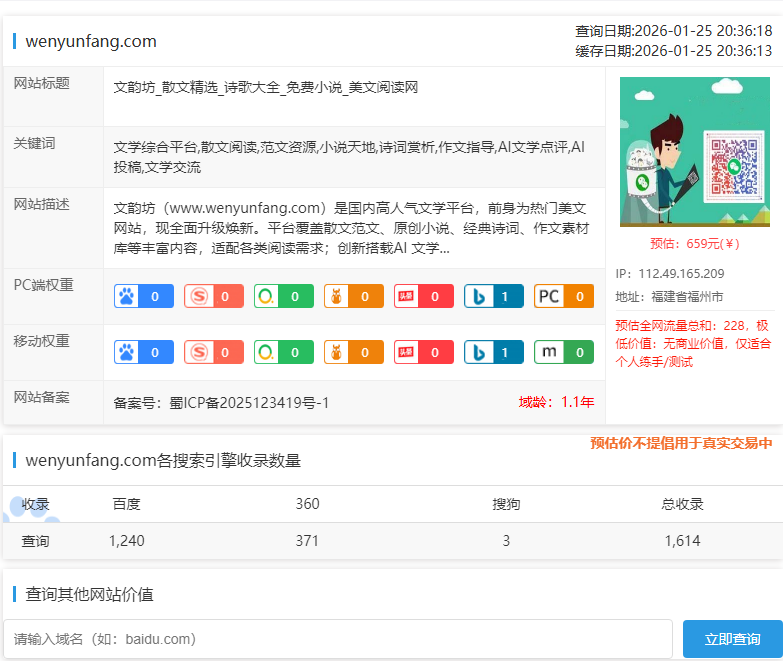Screen dimensions: 783x661
Task: Click the Sogou badge in PC端权重 row
Action: 214,296
